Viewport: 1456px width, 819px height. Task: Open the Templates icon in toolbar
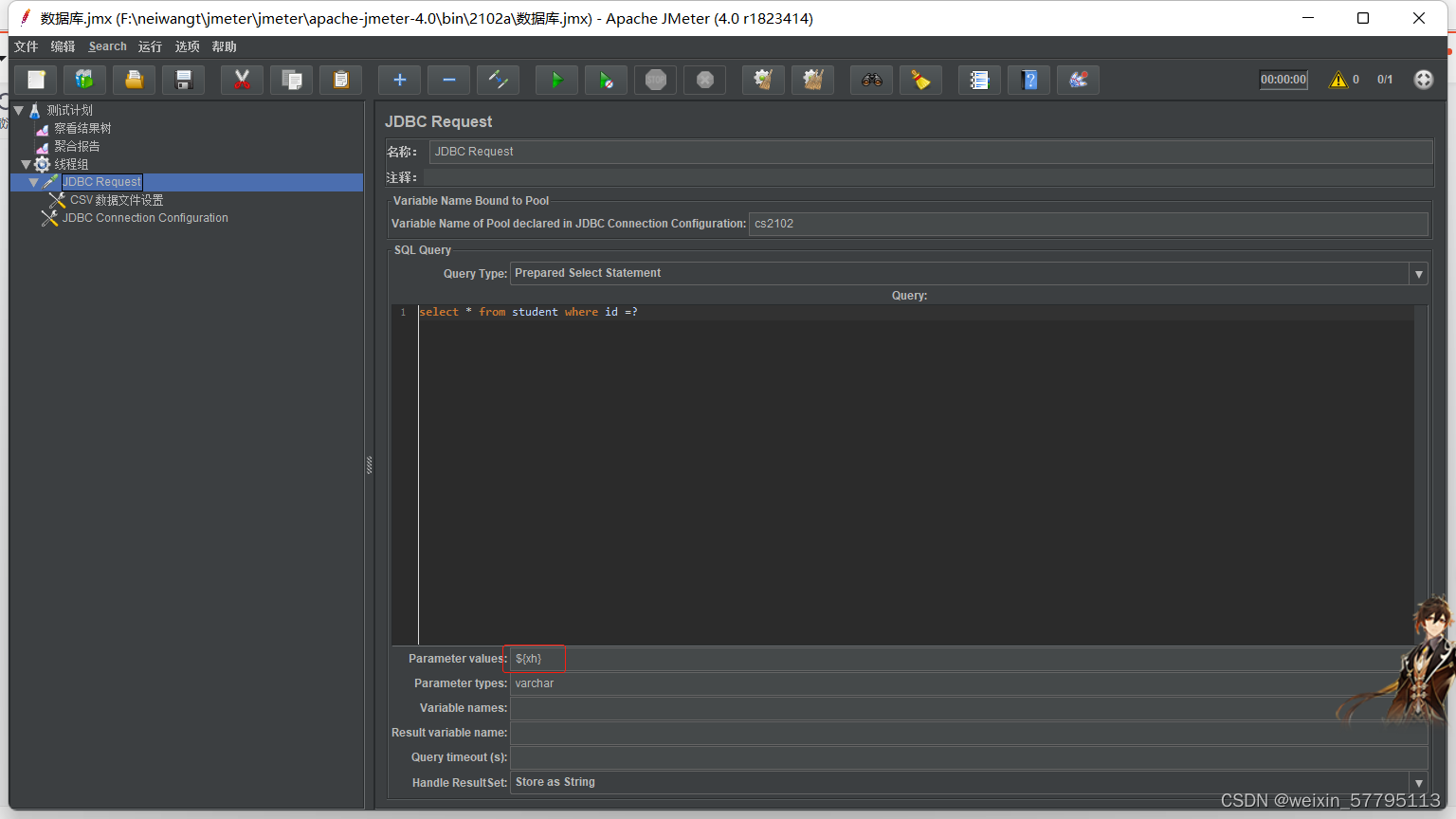tap(85, 81)
